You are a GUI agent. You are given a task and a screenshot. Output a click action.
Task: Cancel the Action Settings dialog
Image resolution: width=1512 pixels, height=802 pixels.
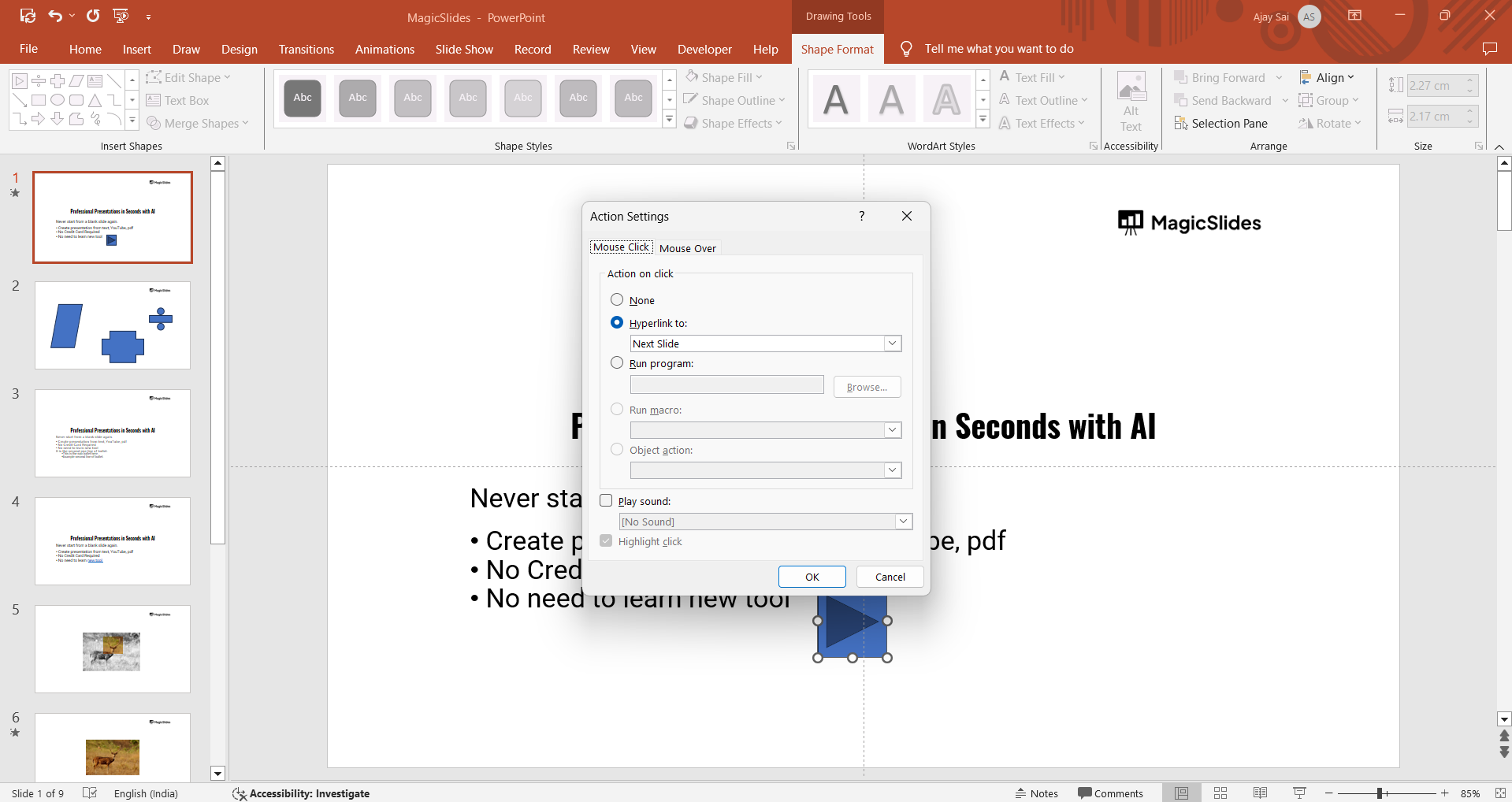890,577
